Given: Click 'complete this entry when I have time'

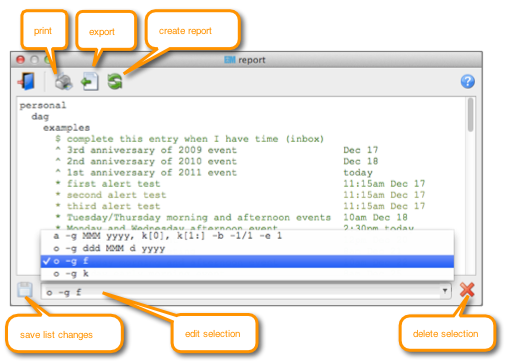Looking at the screenshot, I should pyautogui.click(x=189, y=139).
